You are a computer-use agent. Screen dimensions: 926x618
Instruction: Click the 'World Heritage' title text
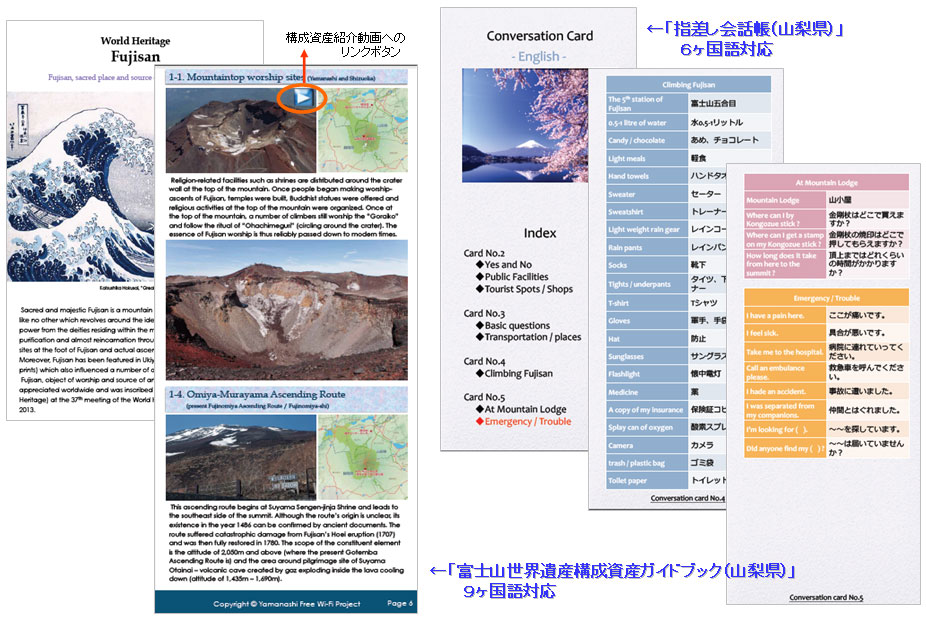click(x=135, y=41)
